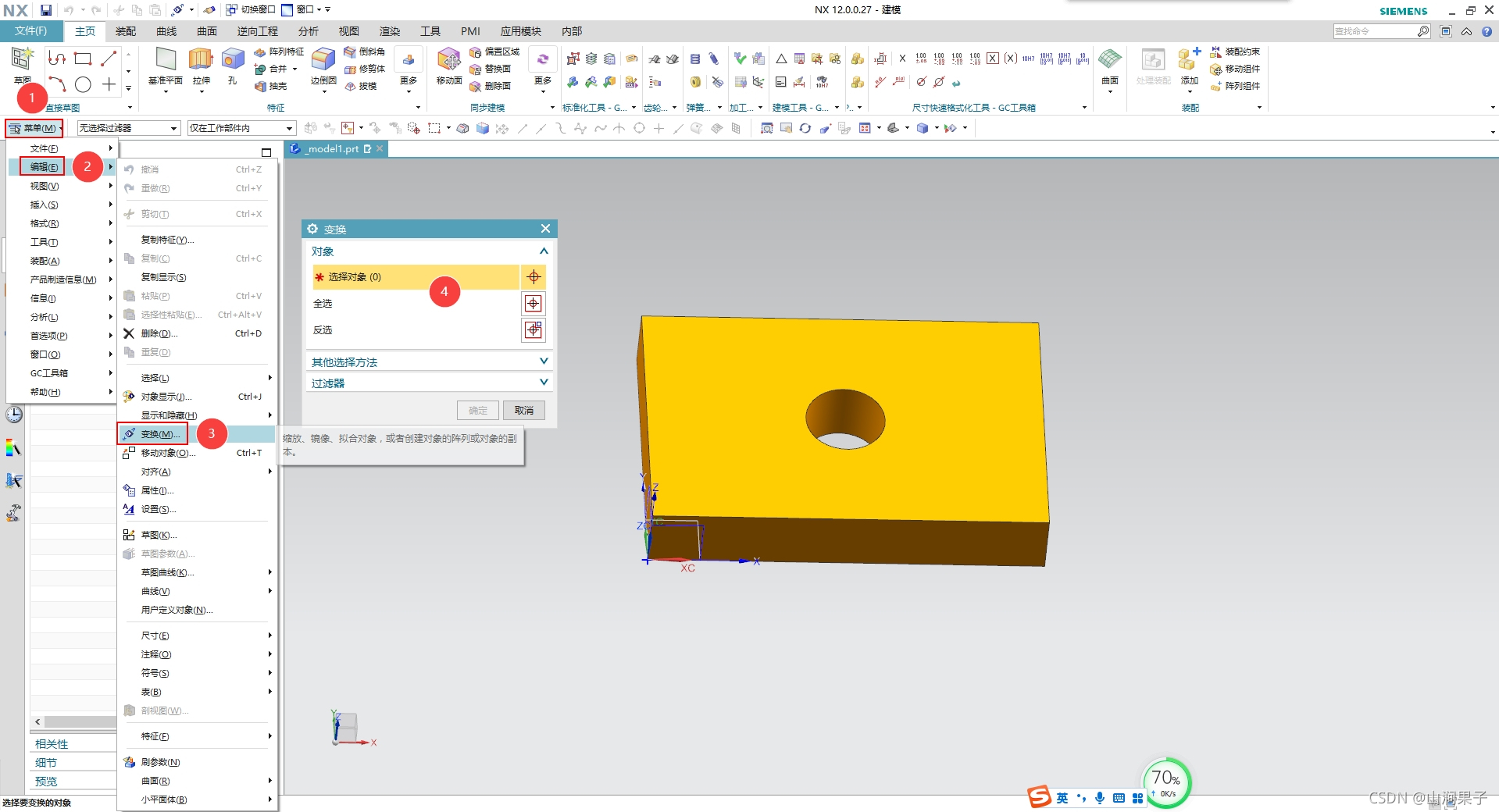Click the 倒斜角 chamfer tool
1499x812 pixels.
click(x=364, y=52)
